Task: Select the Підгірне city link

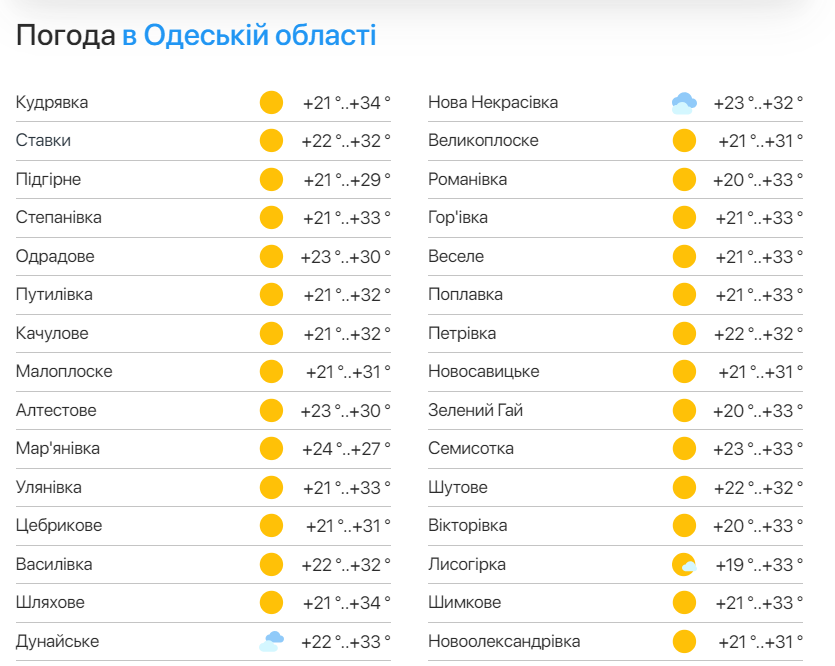Action: tap(48, 180)
